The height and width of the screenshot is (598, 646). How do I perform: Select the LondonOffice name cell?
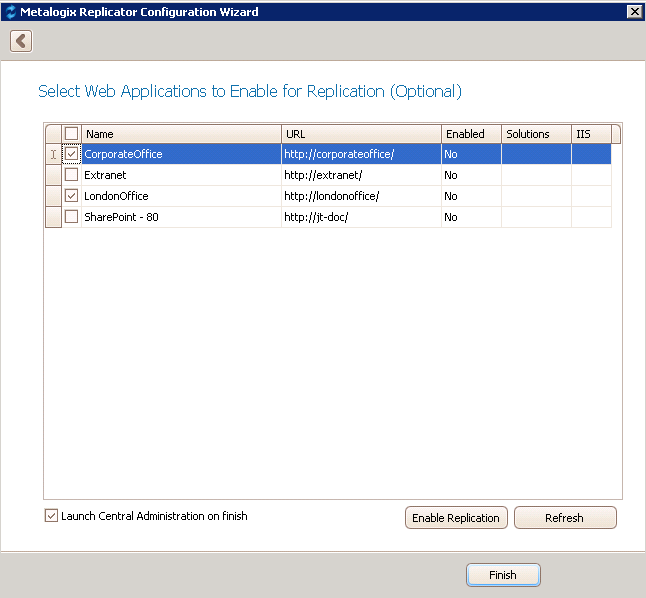[x=182, y=196]
